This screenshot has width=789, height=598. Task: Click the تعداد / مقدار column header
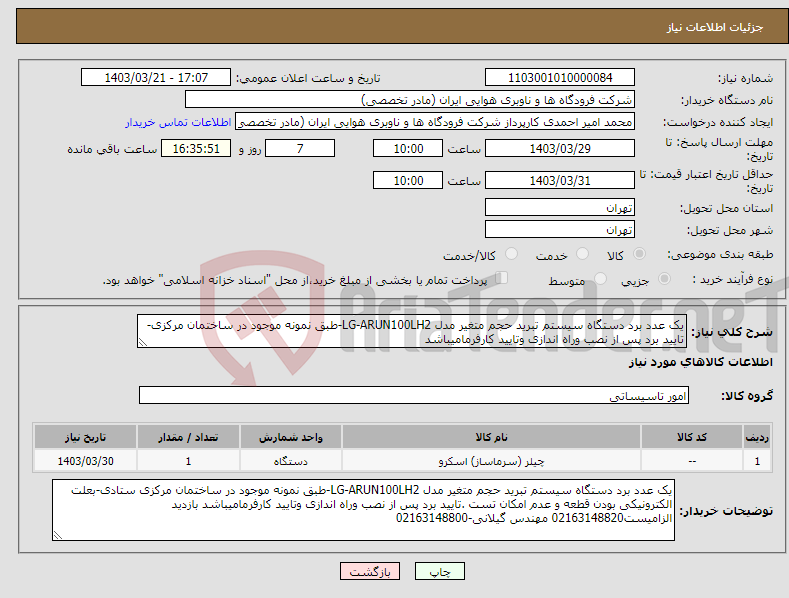[x=188, y=437]
